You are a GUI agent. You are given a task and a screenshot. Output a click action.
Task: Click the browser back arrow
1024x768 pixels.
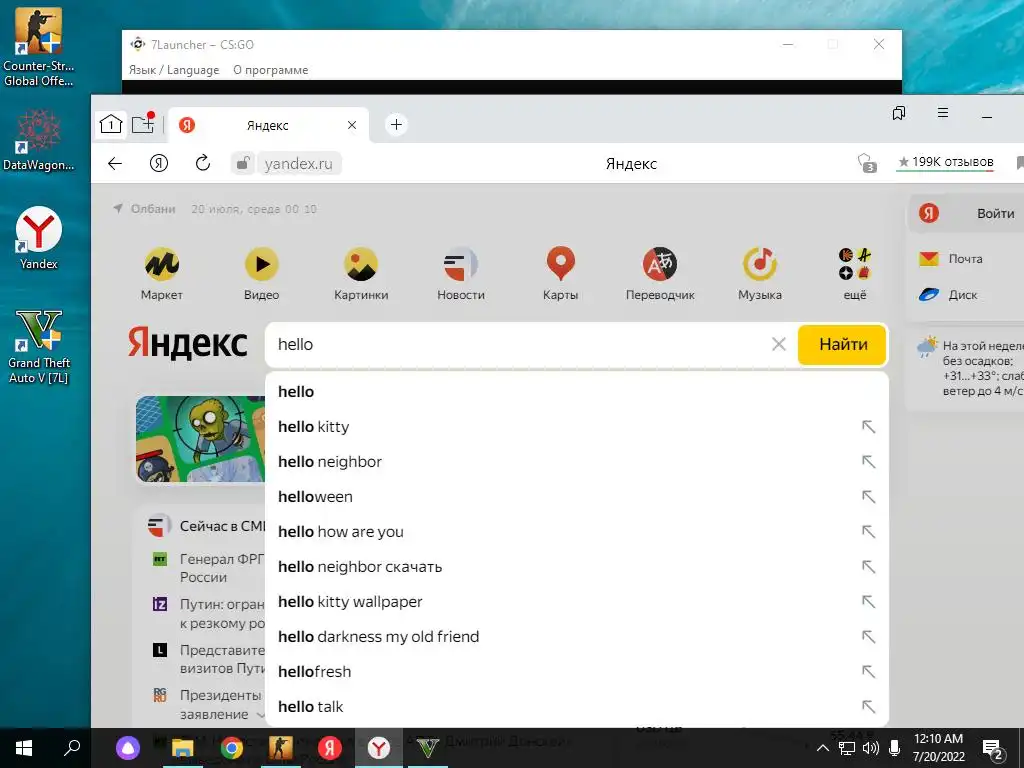(115, 163)
